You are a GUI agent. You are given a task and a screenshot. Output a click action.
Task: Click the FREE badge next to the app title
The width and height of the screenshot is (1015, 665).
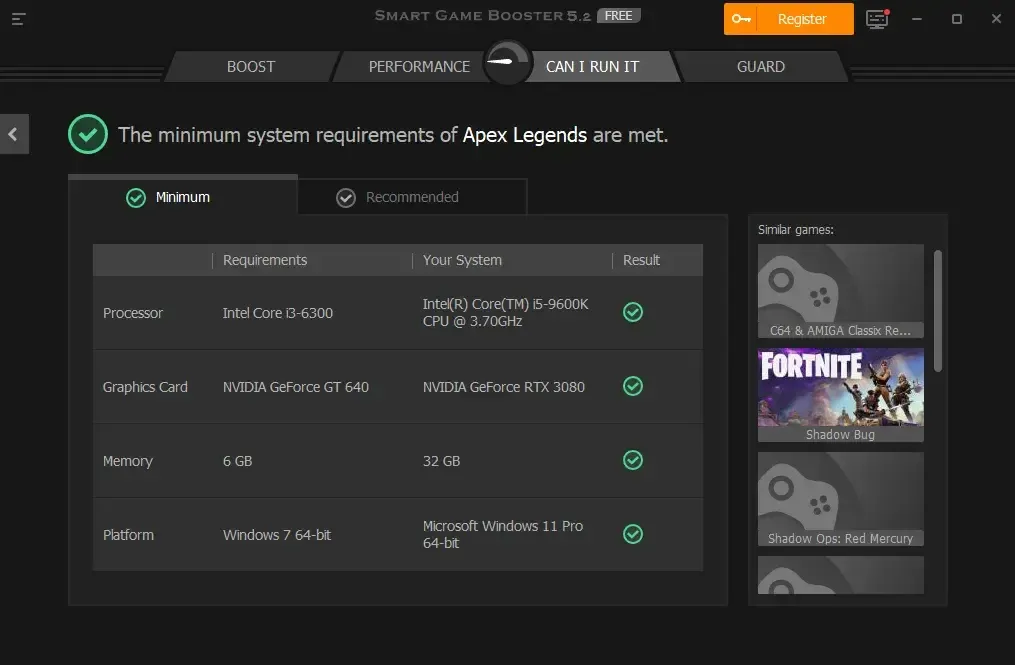click(x=618, y=15)
